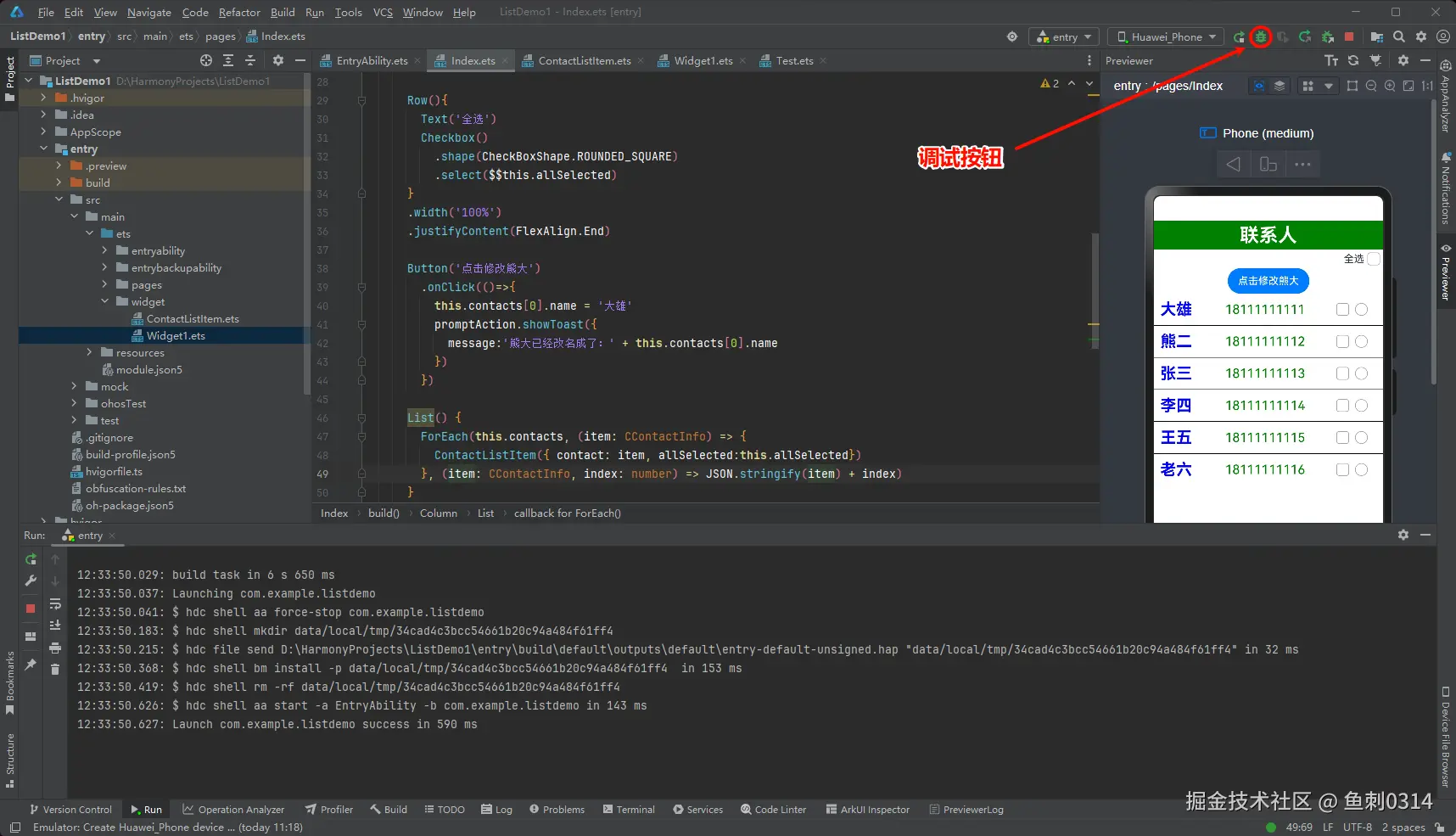Image resolution: width=1456 pixels, height=836 pixels.
Task: Refresh the Previewer panel
Action: [x=1353, y=60]
